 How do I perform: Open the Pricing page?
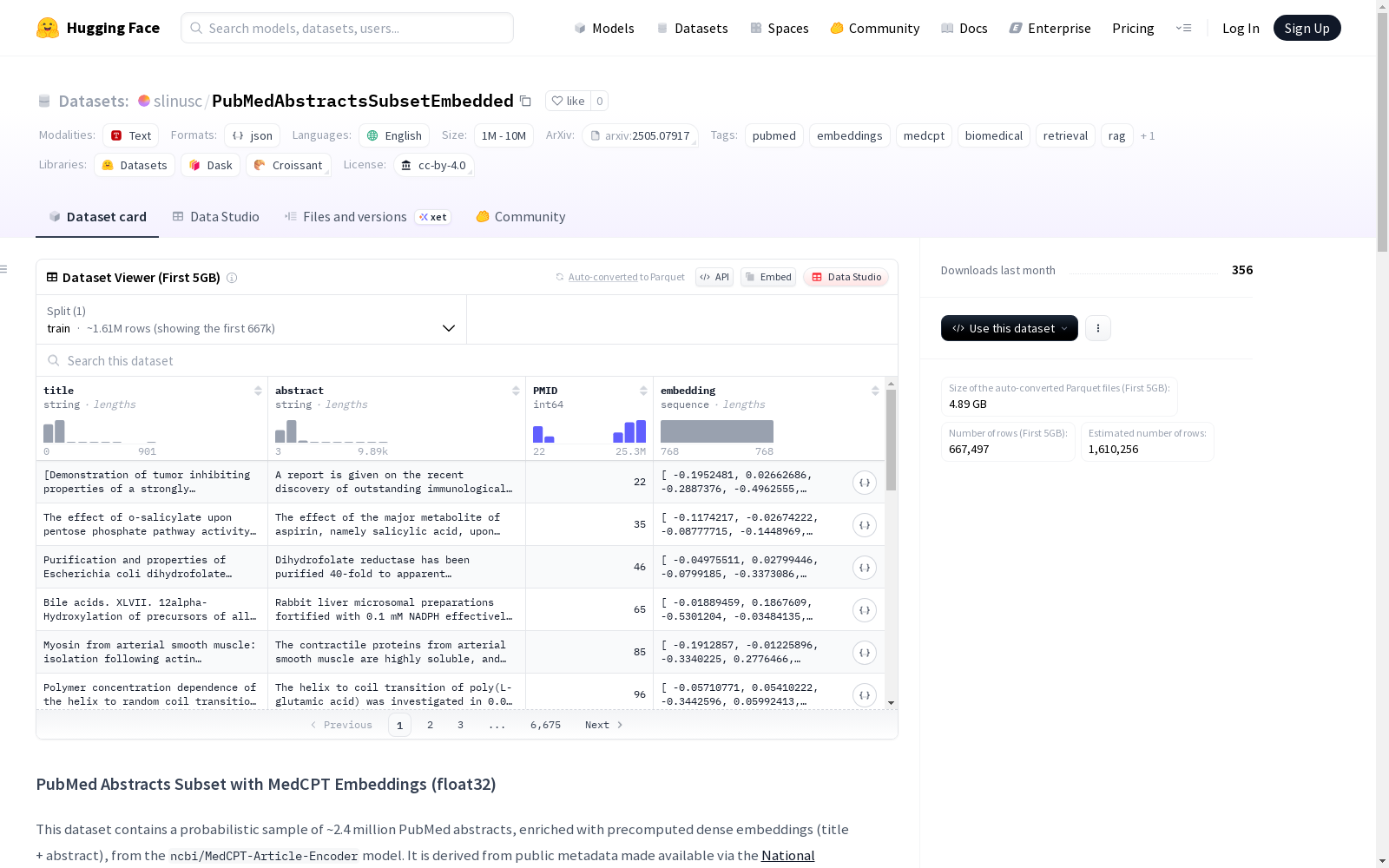(x=1133, y=28)
